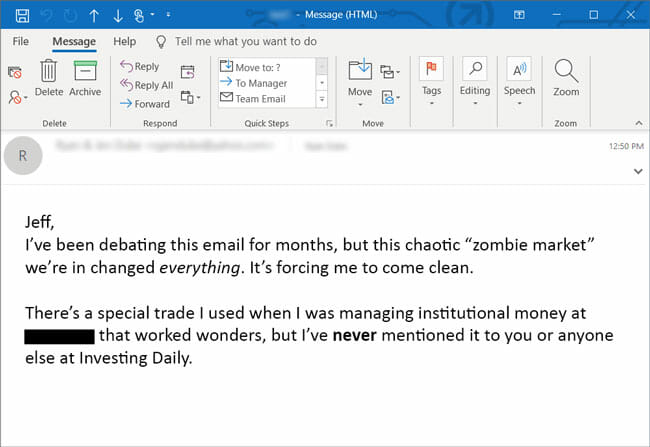This screenshot has width=650, height=447.
Task: Select the To Manager quick step
Action: pos(260,83)
